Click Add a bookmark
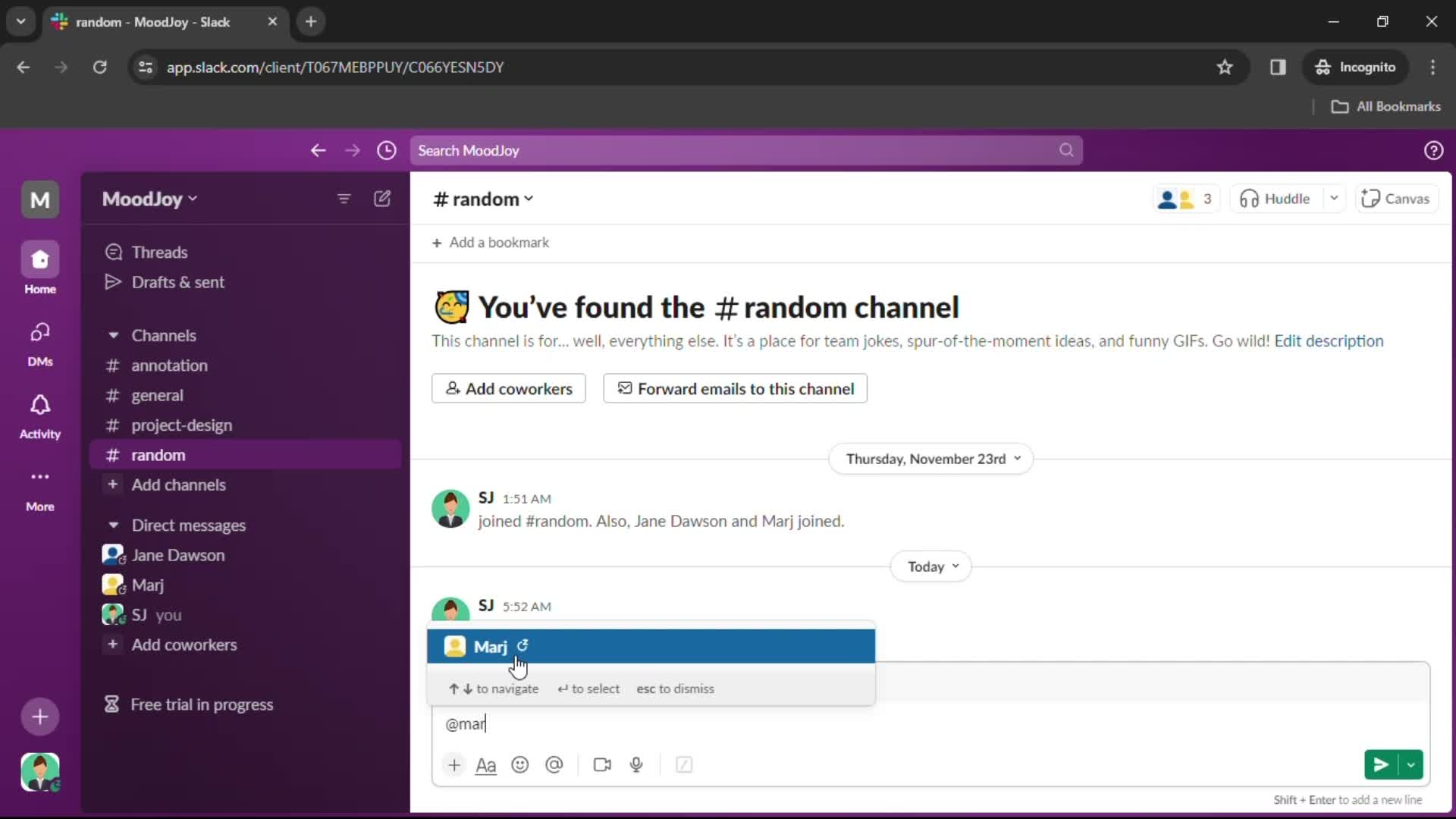 click(x=491, y=243)
